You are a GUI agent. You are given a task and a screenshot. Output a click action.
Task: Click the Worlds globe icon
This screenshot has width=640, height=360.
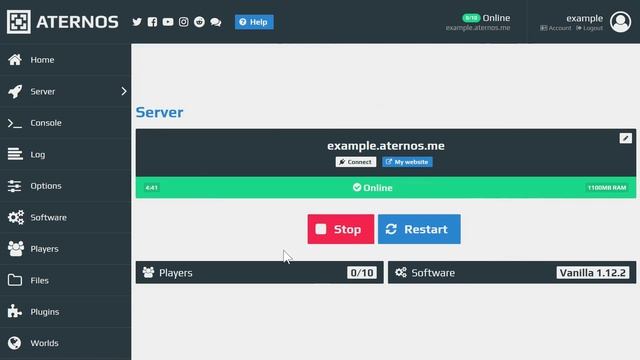[14, 343]
